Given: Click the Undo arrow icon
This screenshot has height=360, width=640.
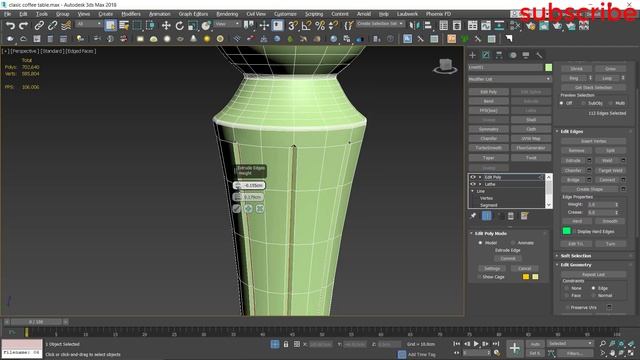Looking at the screenshot, I should pyautogui.click(x=10, y=26).
